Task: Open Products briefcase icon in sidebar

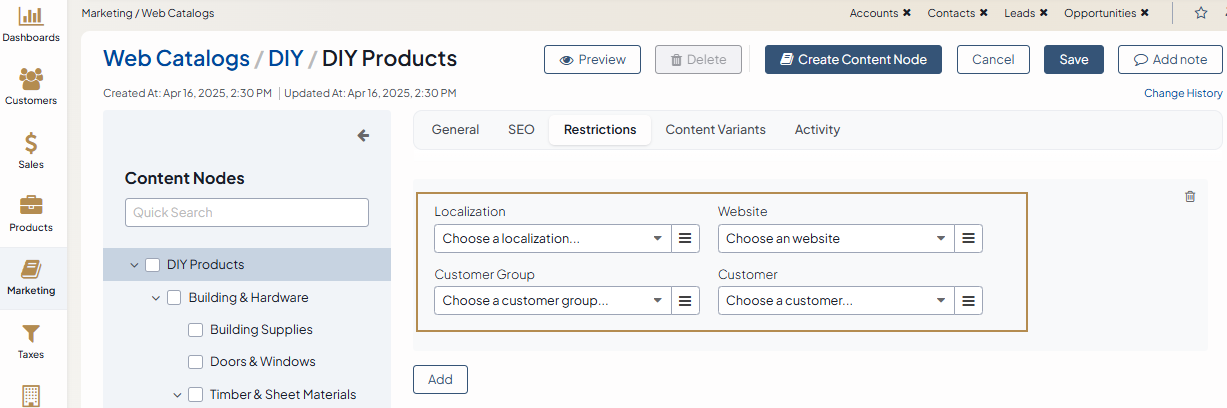Action: click(31, 206)
